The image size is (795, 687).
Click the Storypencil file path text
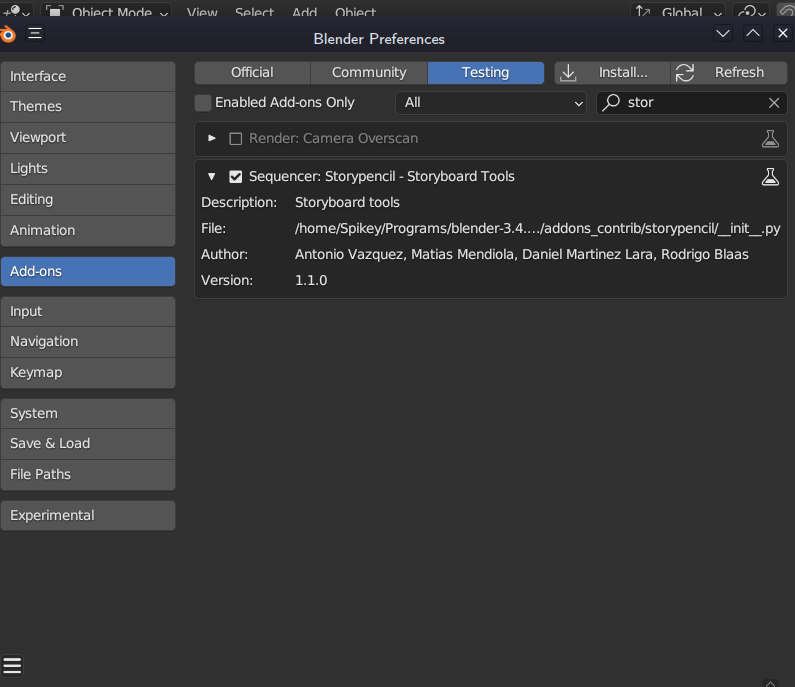point(537,229)
